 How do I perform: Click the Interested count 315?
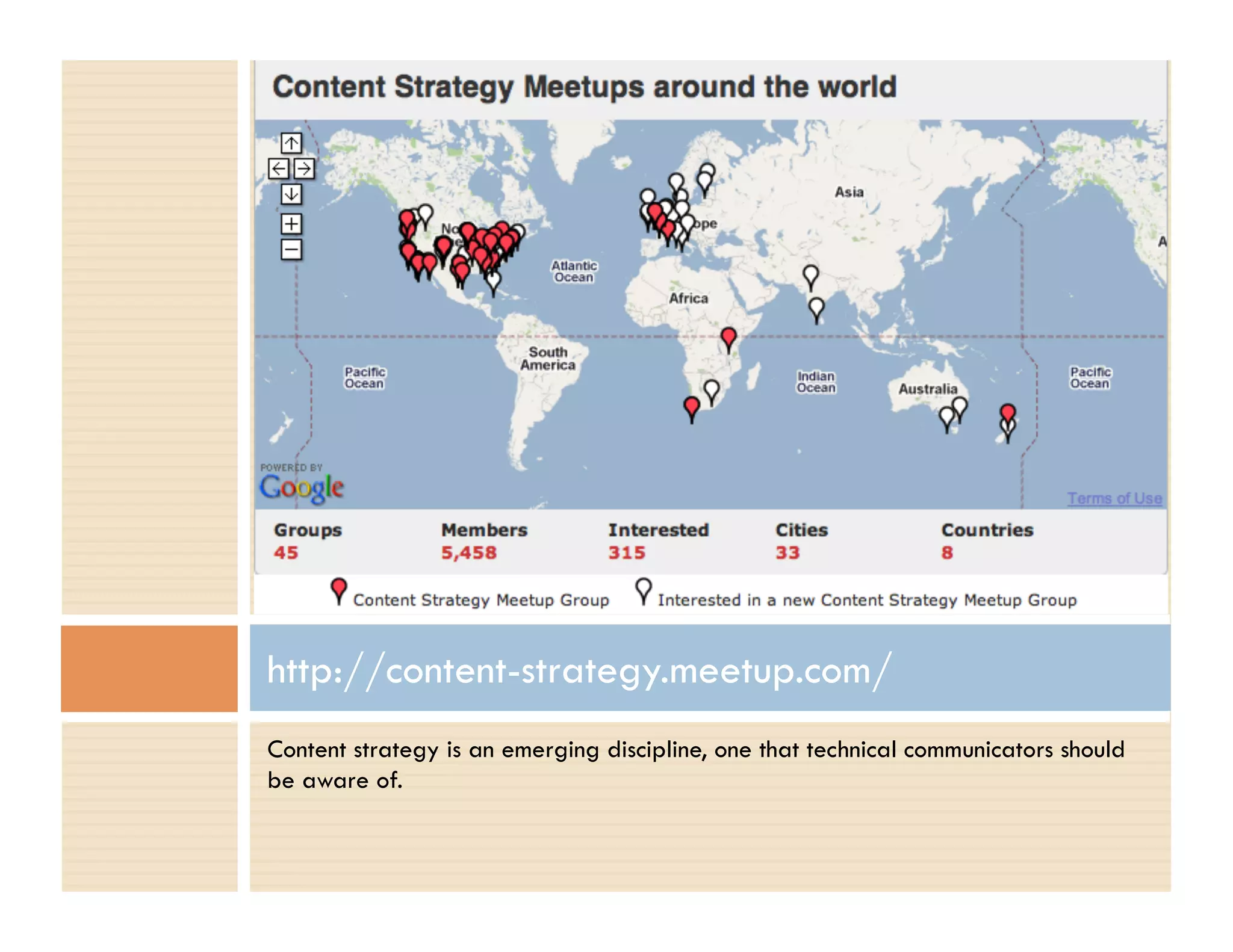pos(627,552)
